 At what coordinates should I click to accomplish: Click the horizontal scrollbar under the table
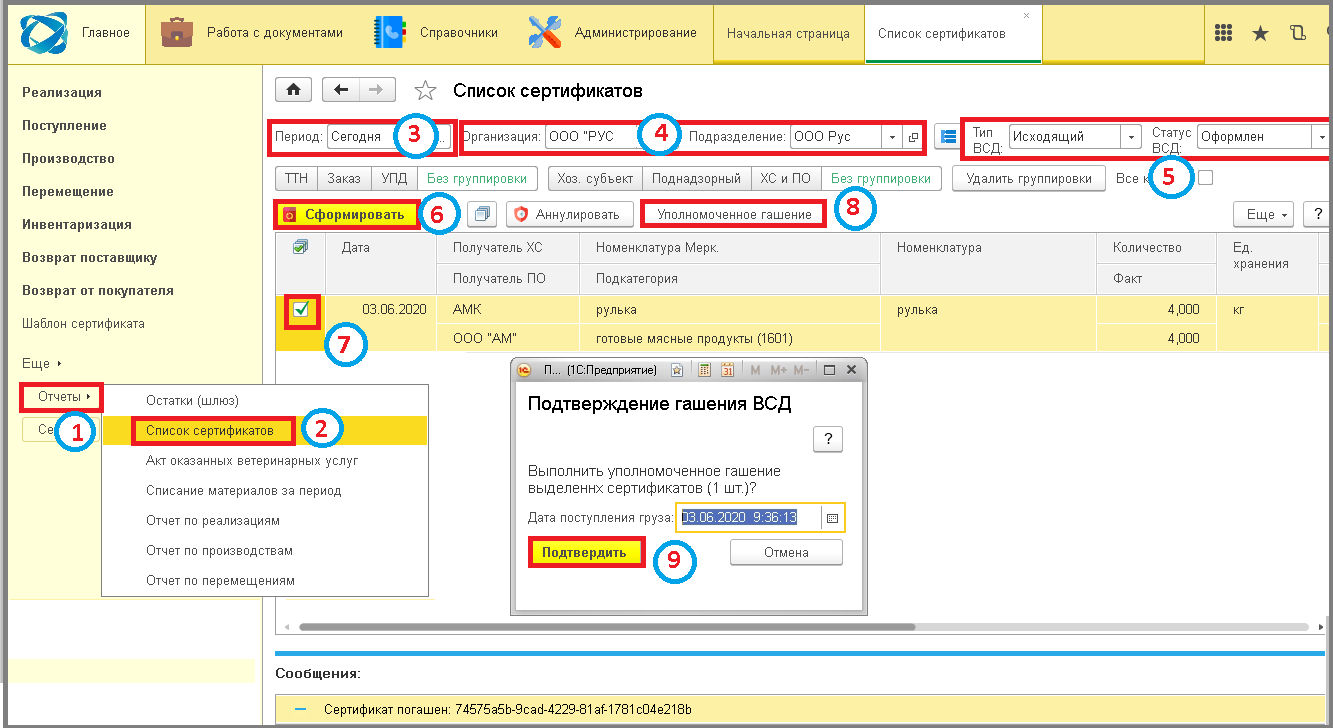(606, 627)
